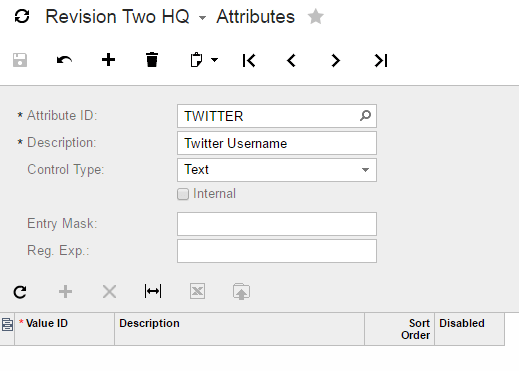519x371 pixels.
Task: Sort by the Value ID column header
Action: click(x=65, y=329)
